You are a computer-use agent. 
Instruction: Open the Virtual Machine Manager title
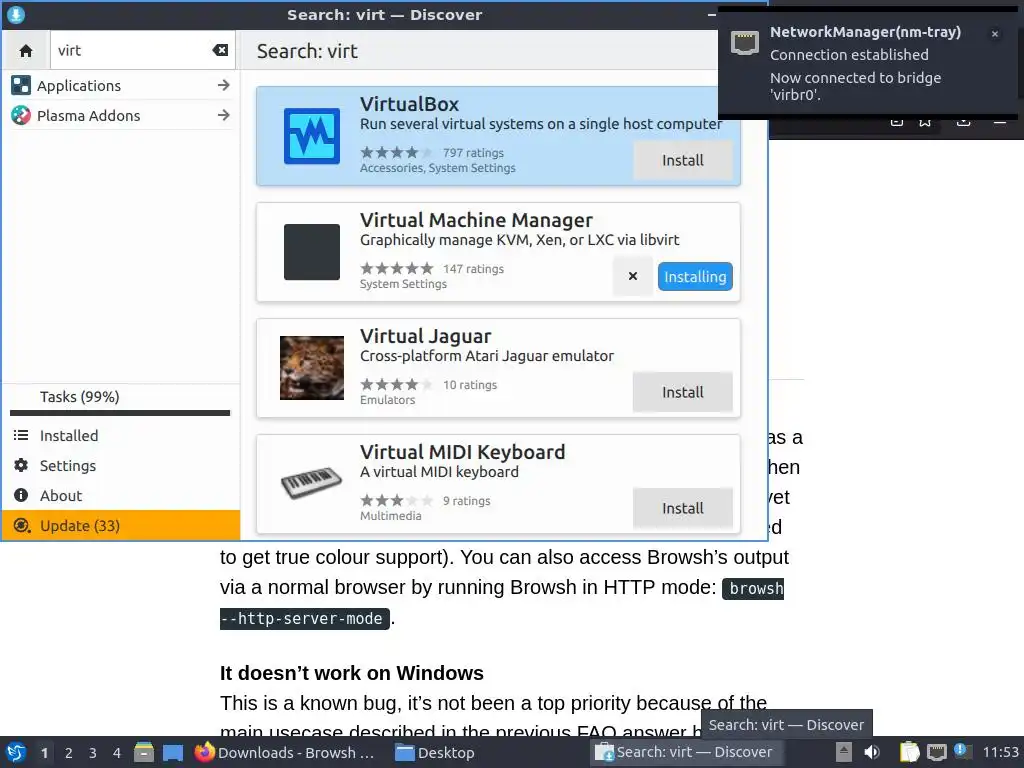coord(476,220)
